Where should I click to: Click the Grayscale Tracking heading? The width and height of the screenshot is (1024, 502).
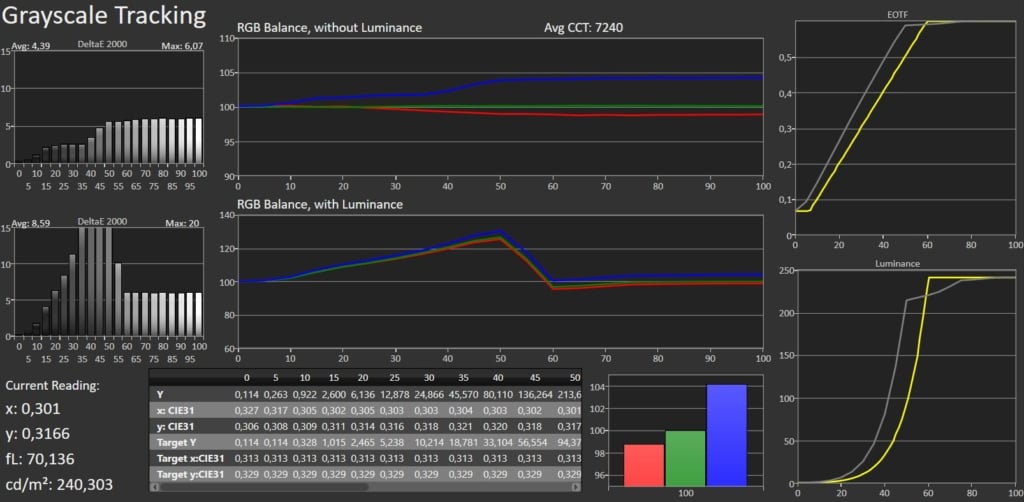pyautogui.click(x=105, y=17)
